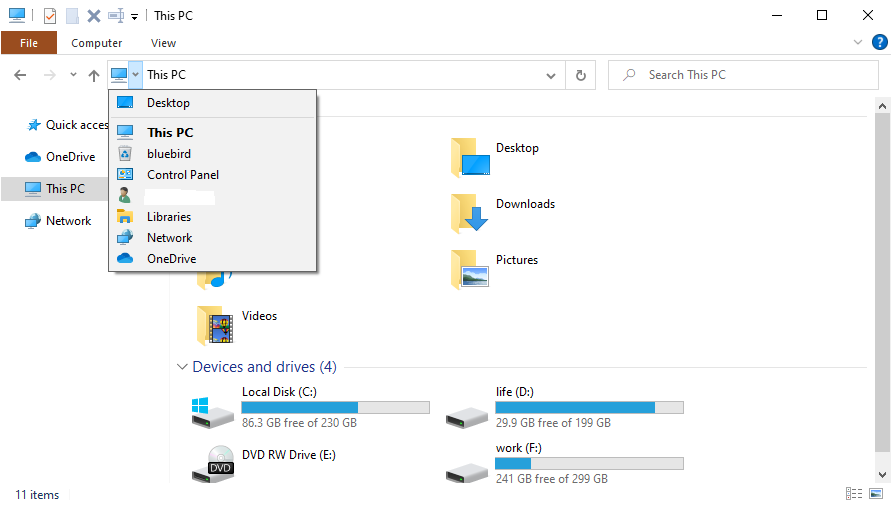Viewport: 892px width, 507px height.
Task: Select the DVD RW Drive (E:) icon
Action: tap(213, 464)
